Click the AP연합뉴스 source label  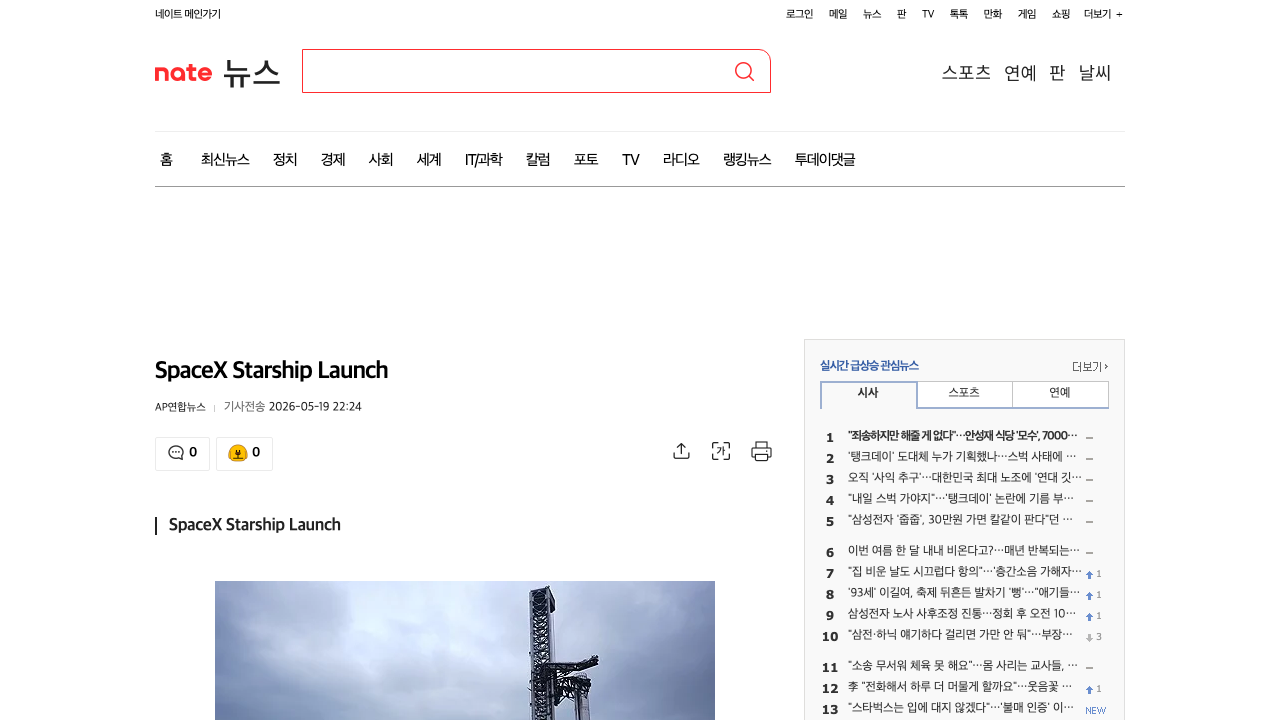180,407
